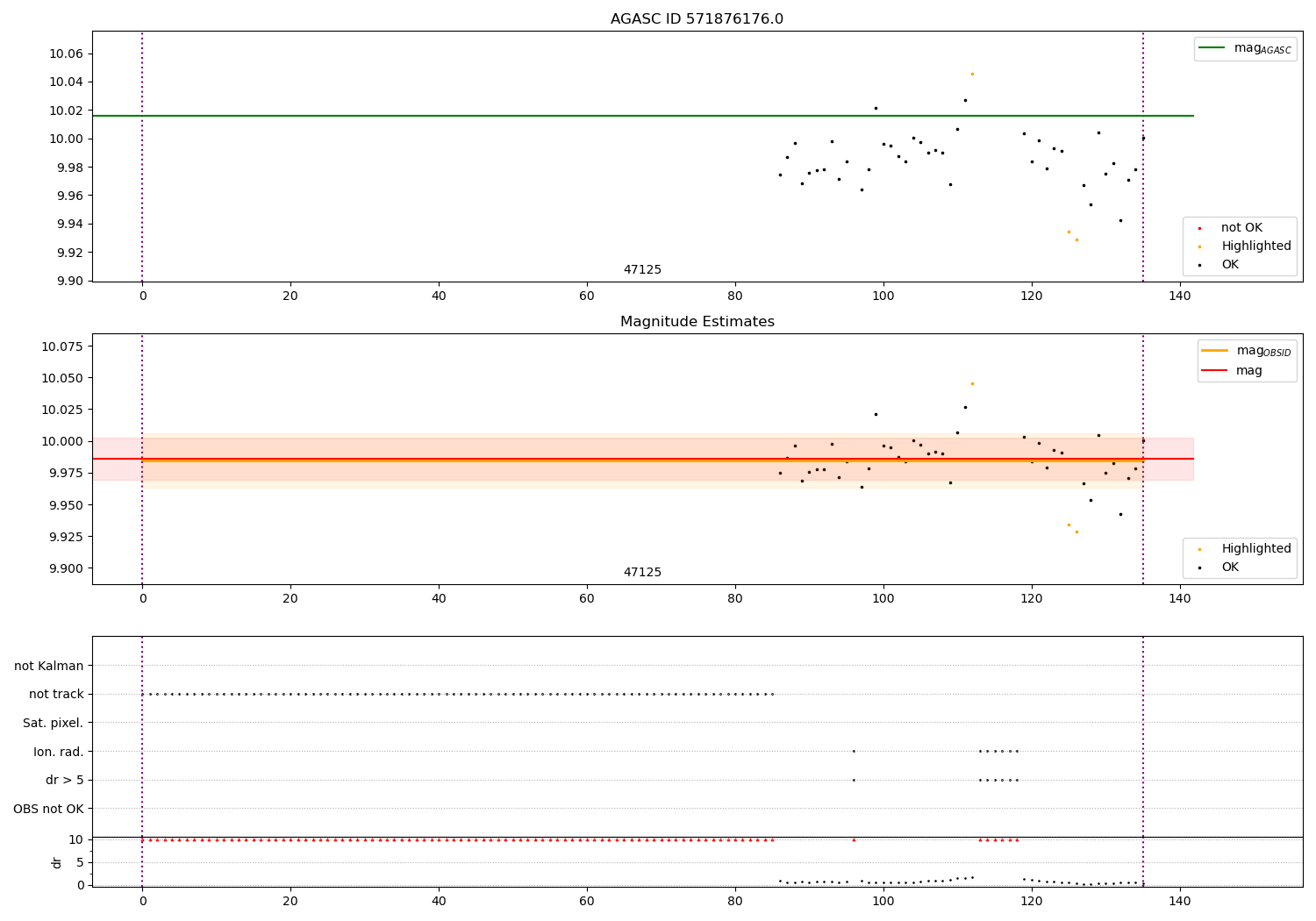Click the 'dr > 5' axis label
Image resolution: width=1316 pixels, height=921 pixels.
pos(65,781)
